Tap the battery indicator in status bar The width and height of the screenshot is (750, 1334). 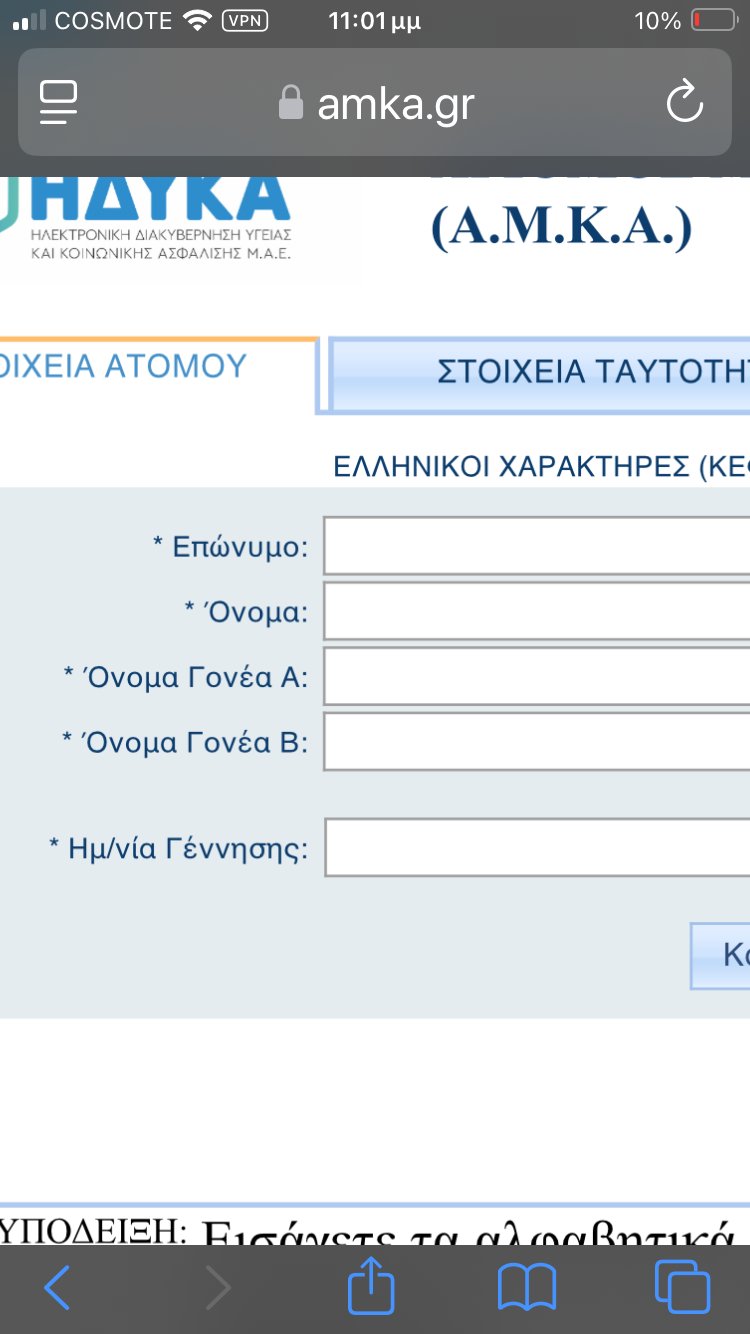point(713,21)
